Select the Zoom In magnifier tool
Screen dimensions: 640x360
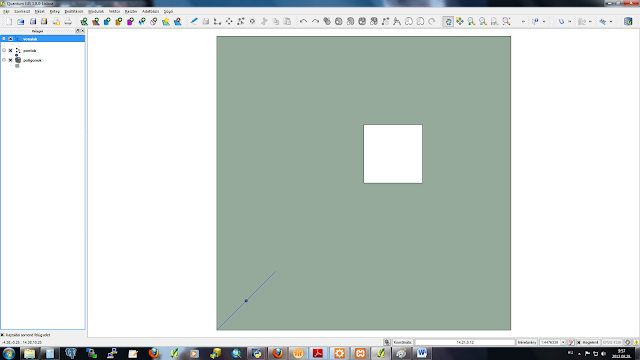471,21
